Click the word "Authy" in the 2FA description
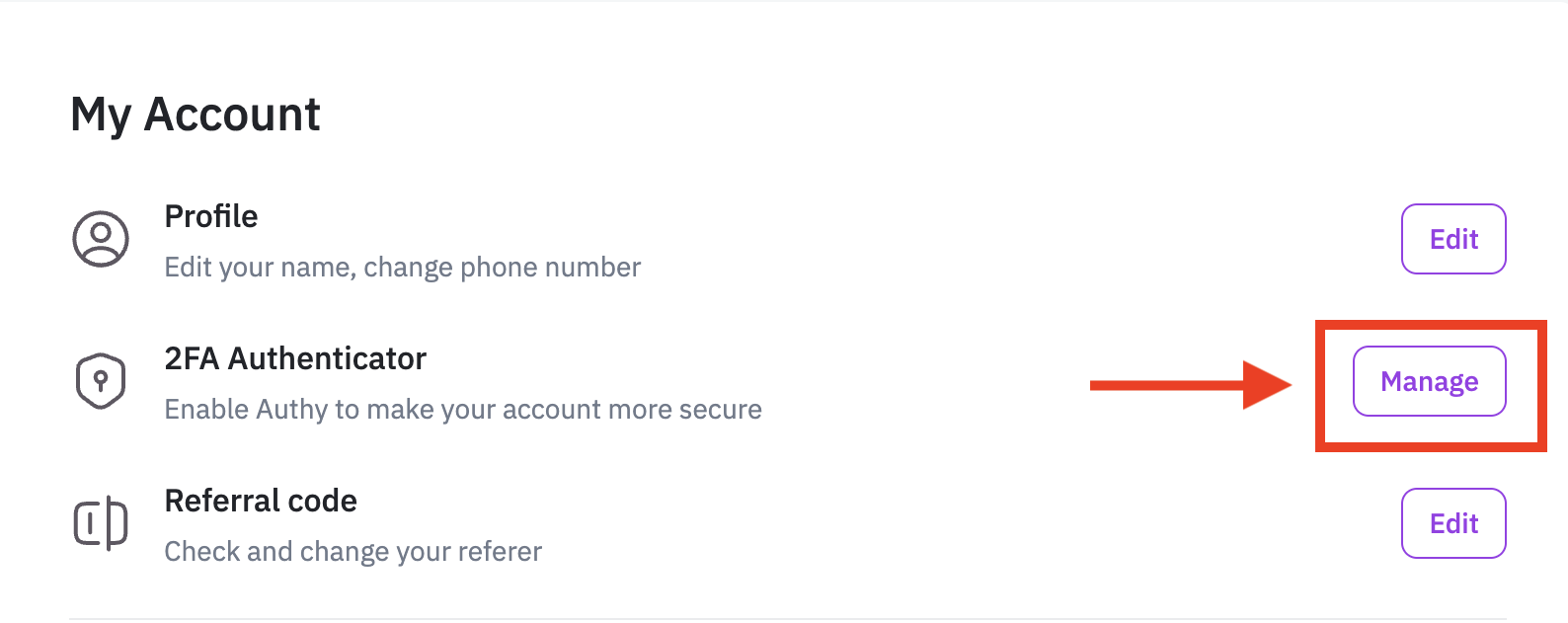Image resolution: width=1568 pixels, height=623 pixels. pos(291,410)
